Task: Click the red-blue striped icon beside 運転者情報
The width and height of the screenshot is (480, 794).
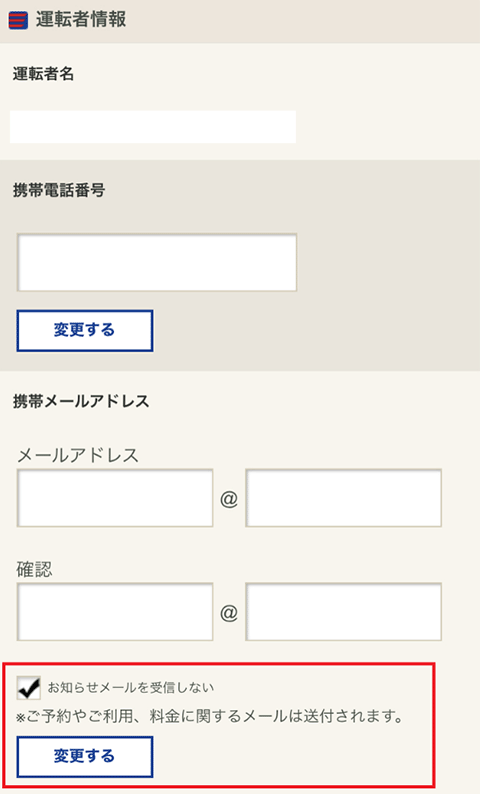Action: click(18, 21)
